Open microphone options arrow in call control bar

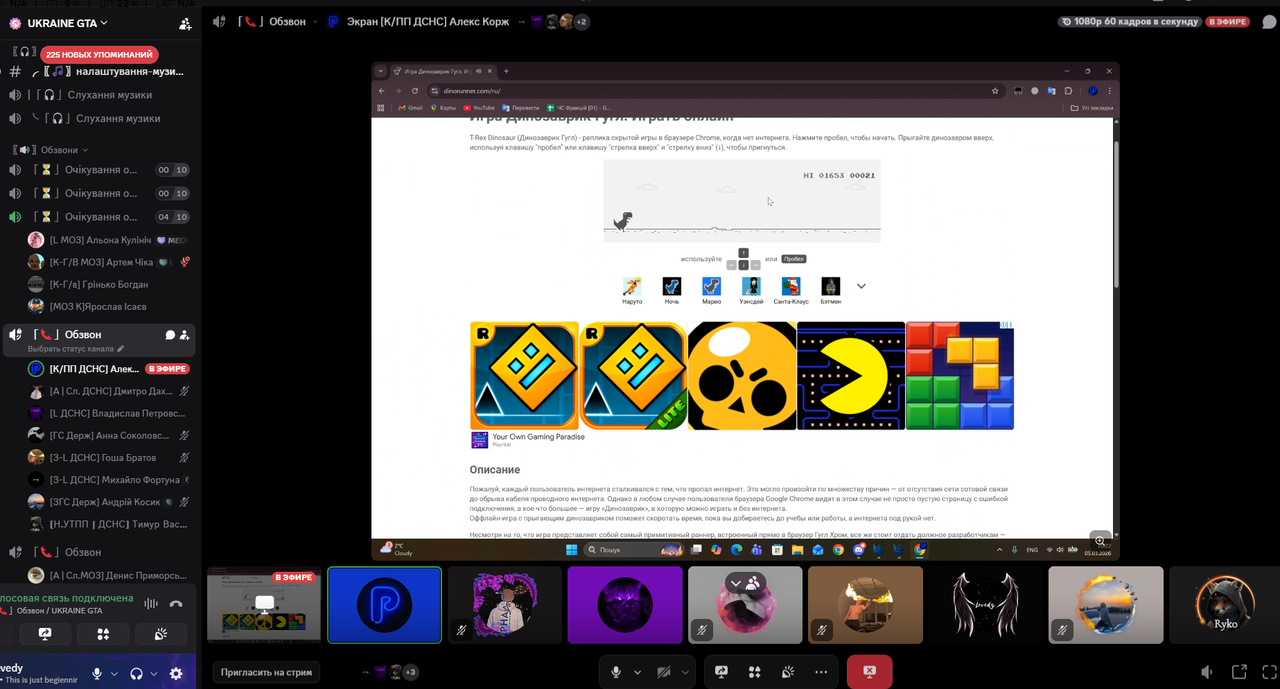[637, 672]
